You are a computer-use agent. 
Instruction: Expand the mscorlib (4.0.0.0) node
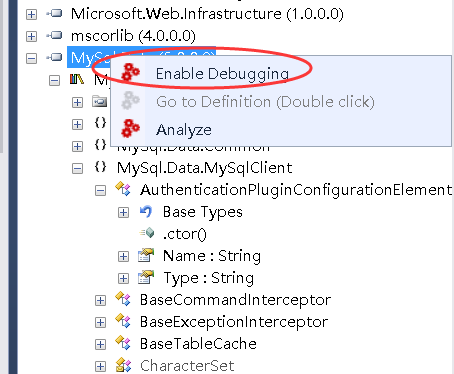[x=31, y=36]
